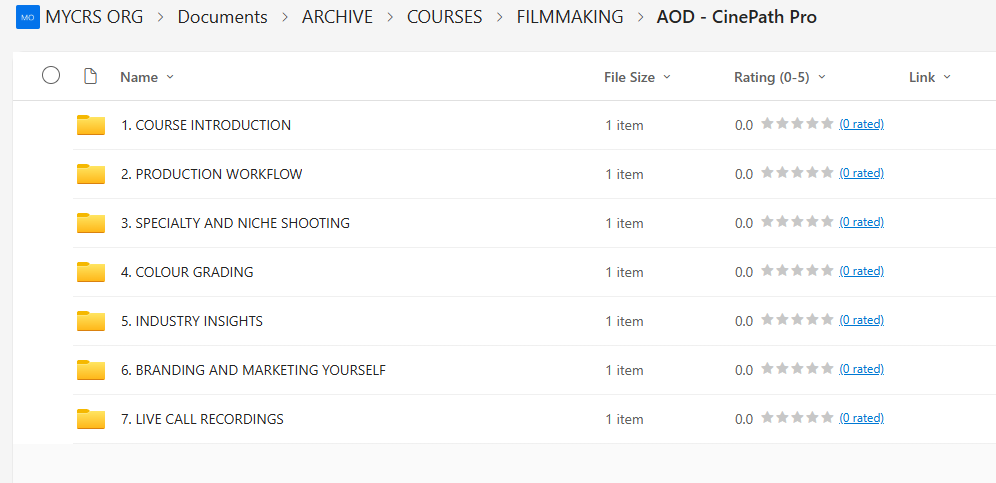Screen dimensions: 996x483
Task: Give PRODUCTION WORKFLOW a three-star rating
Action: 797,173
